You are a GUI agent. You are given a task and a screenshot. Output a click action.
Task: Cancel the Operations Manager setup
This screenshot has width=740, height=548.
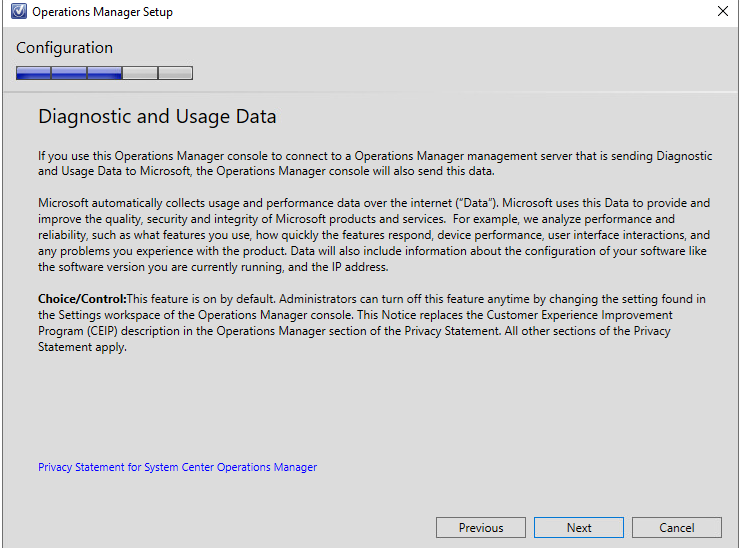click(676, 527)
